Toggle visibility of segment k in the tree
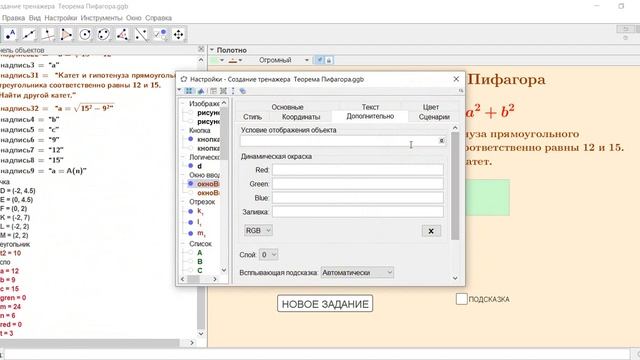This screenshot has width=640, height=360. pyautogui.click(x=190, y=211)
